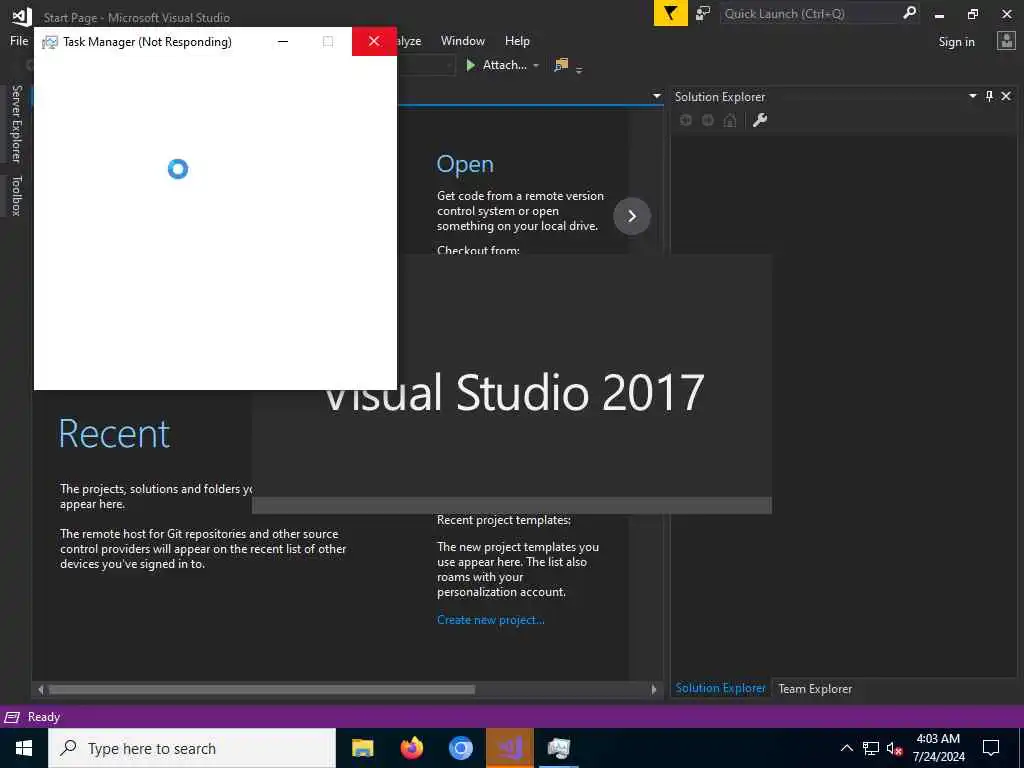Screen dimensions: 1024x768
Task: Minimize the Visual Studio window
Action: (x=939, y=14)
